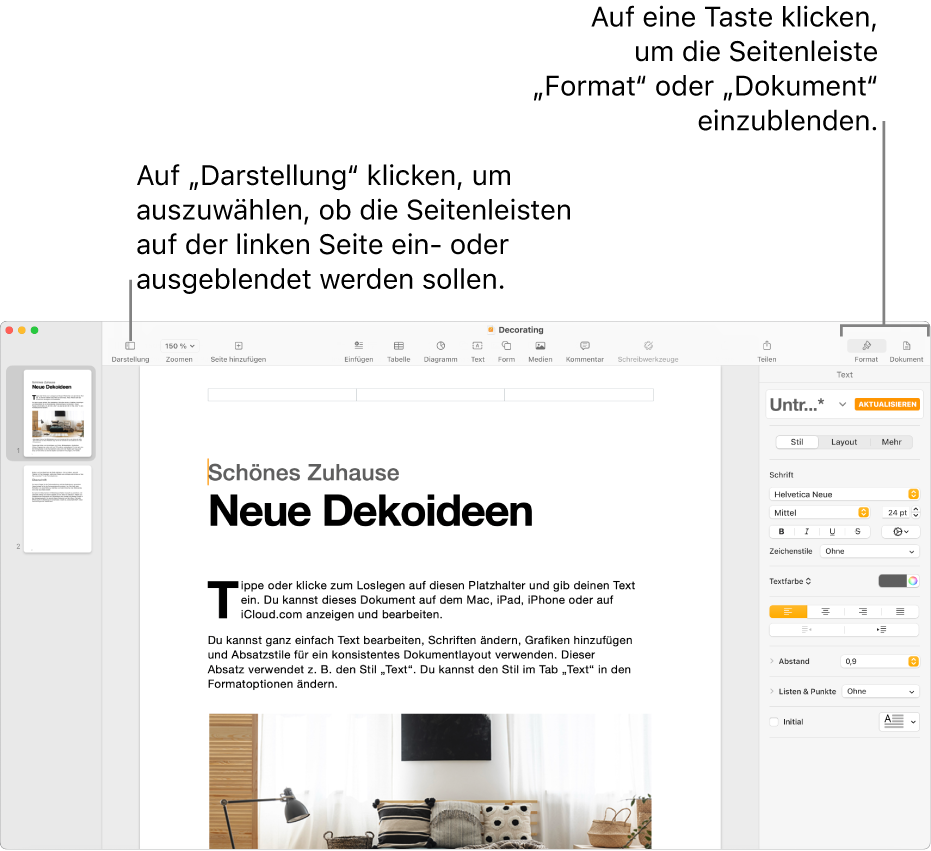This screenshot has height=851, width=931.
Task: Open list style Ohne dropdown
Action: pos(880,691)
